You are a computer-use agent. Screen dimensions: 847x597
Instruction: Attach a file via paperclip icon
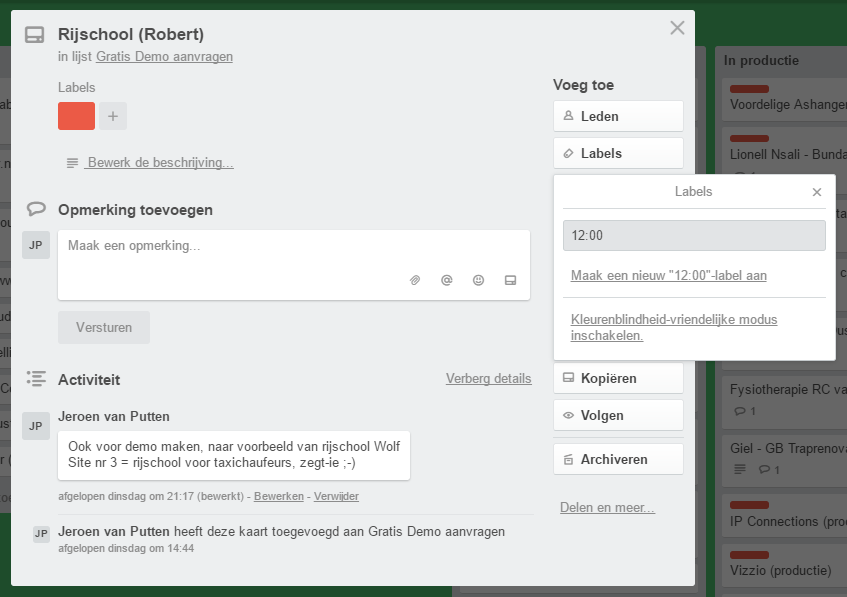(x=415, y=280)
